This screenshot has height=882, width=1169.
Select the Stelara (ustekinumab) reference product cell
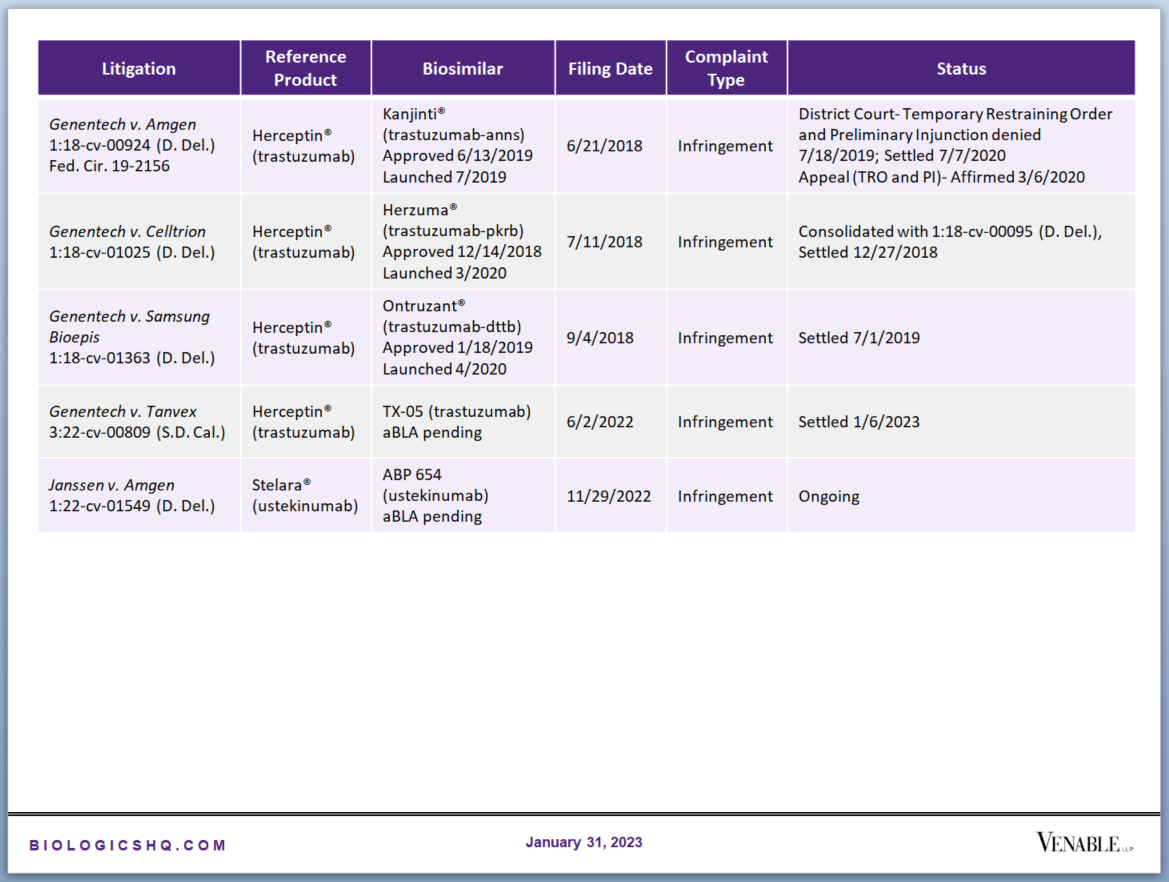[306, 495]
